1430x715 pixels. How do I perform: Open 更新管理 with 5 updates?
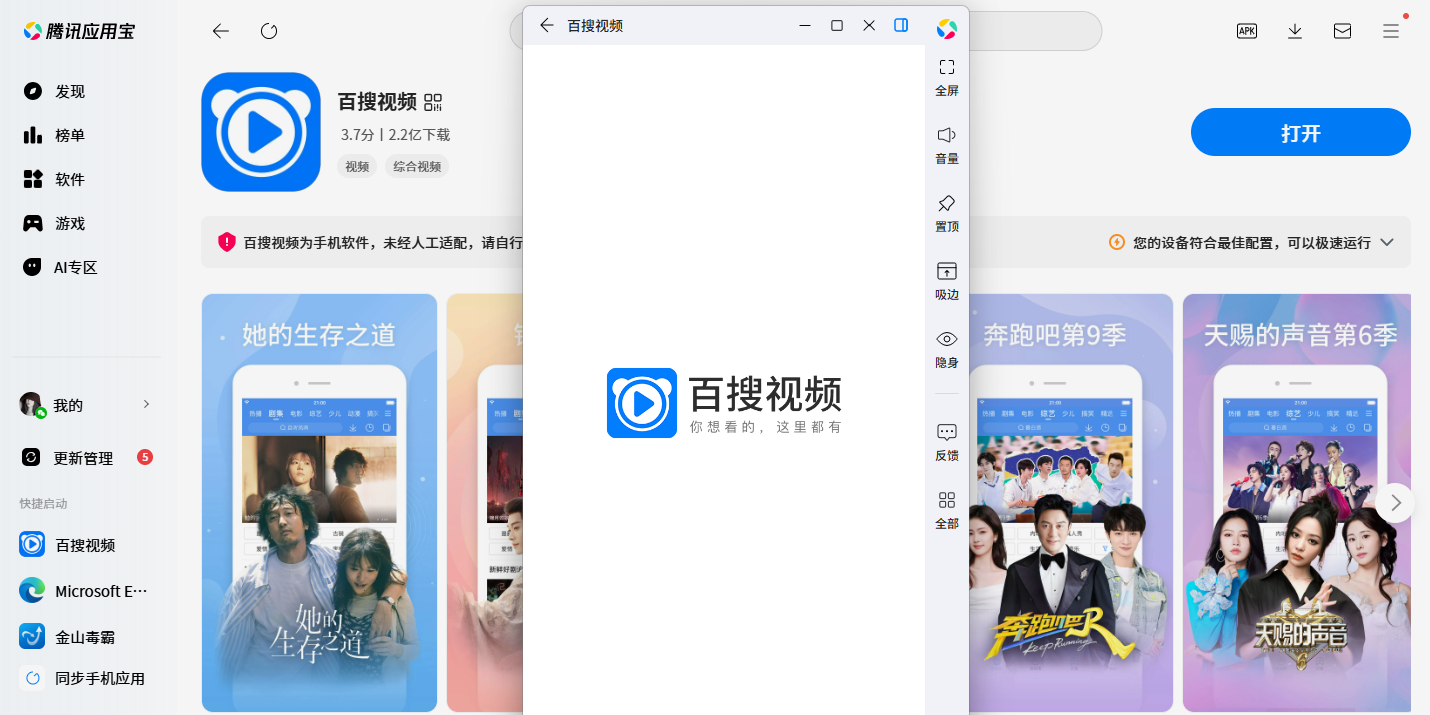(x=86, y=458)
